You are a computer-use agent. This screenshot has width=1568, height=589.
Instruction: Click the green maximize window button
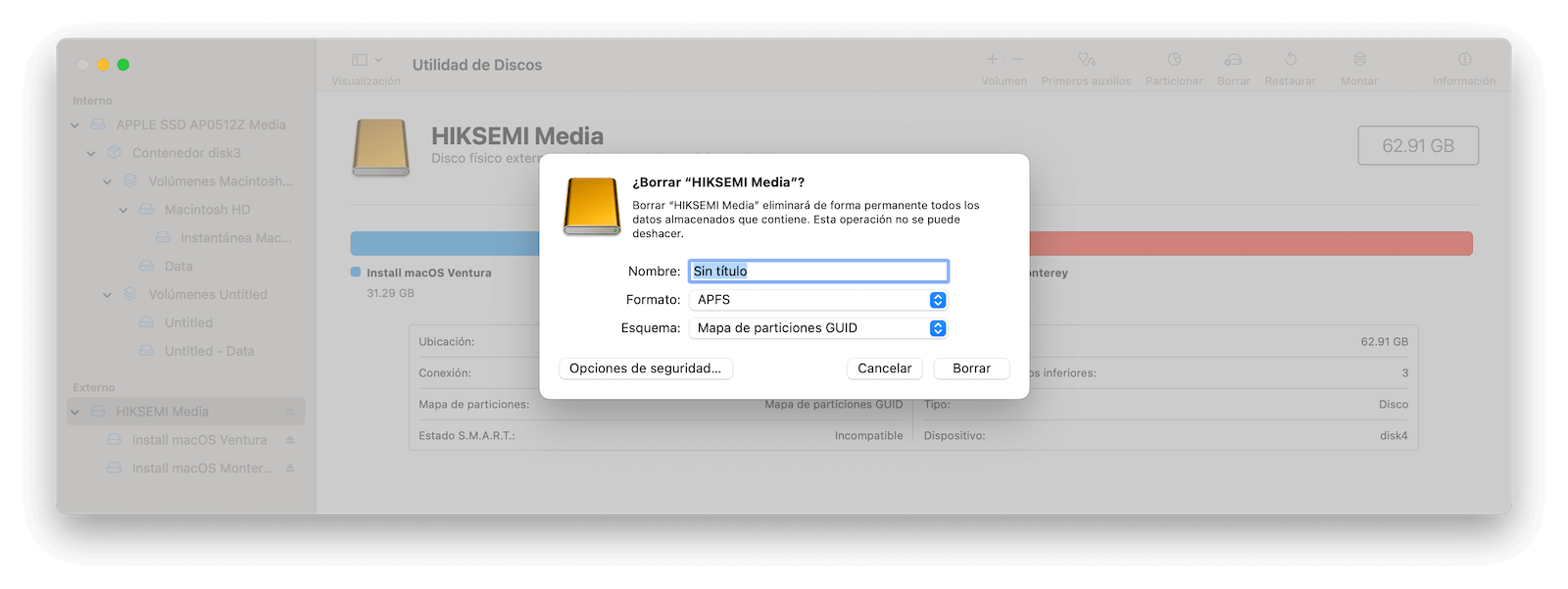123,65
